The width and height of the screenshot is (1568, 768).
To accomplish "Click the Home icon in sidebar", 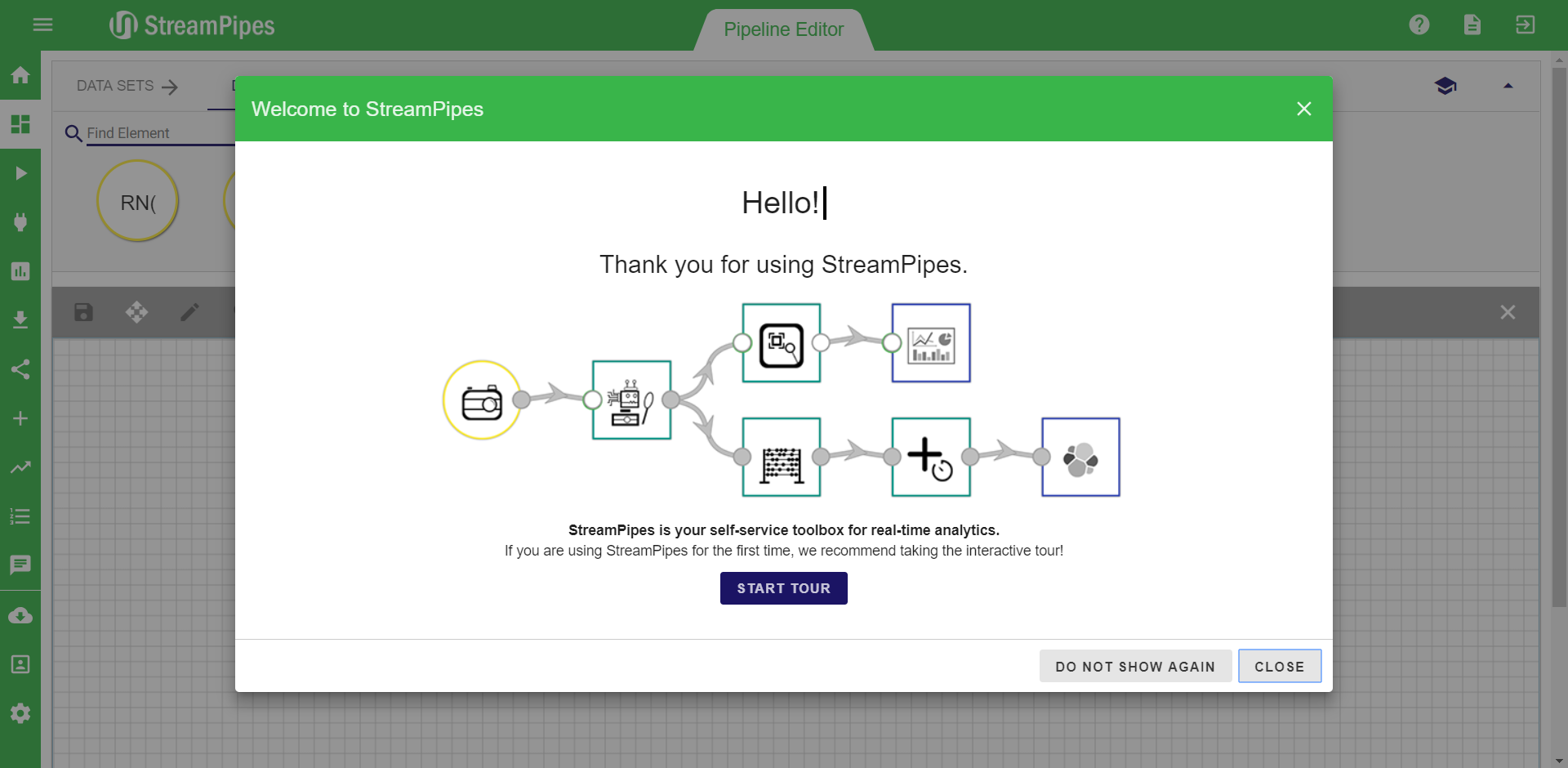I will tap(20, 75).
